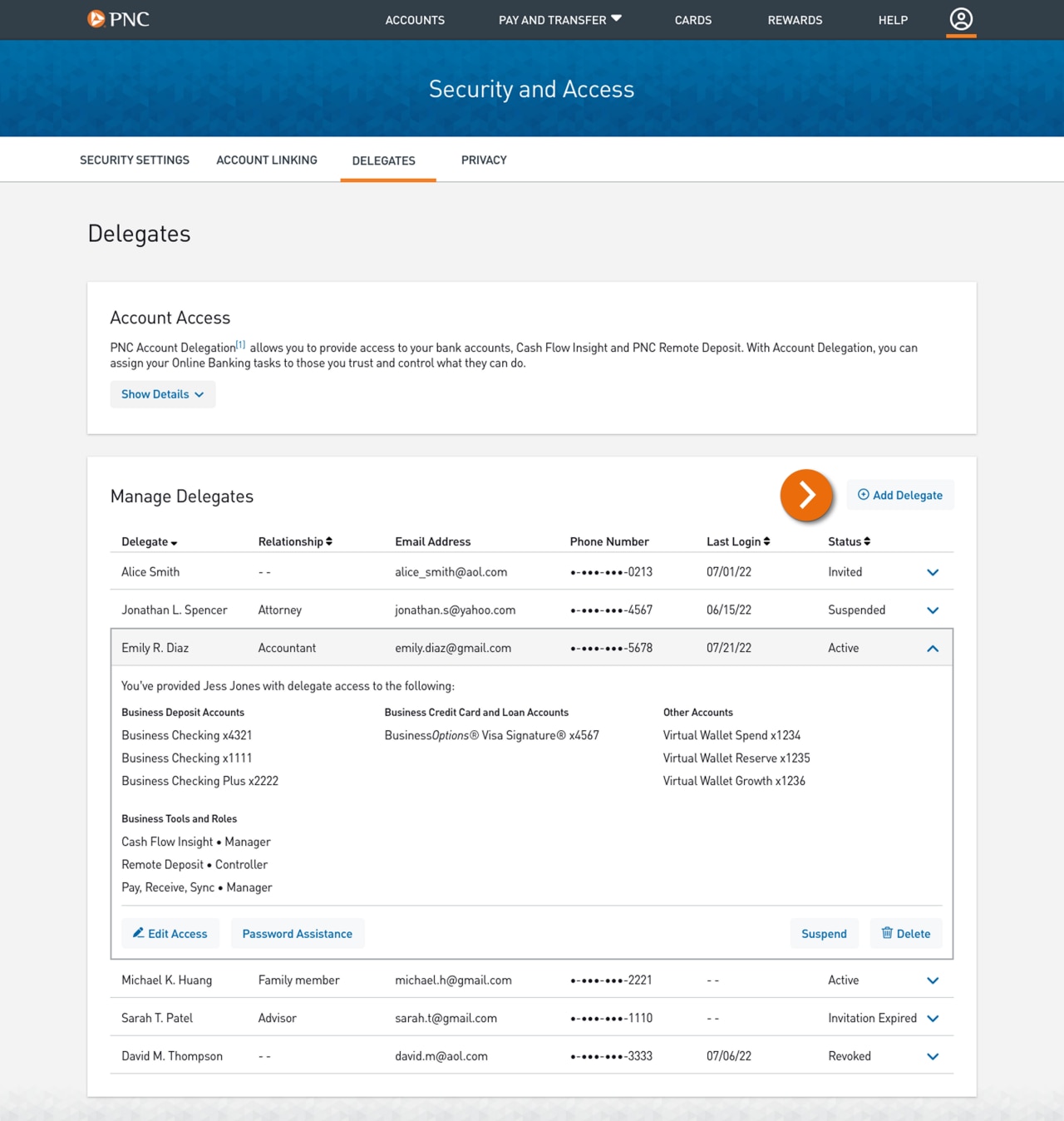Image resolution: width=1064 pixels, height=1121 pixels.
Task: Open Password Assistance for Emily R. Diaz
Action: click(x=297, y=933)
